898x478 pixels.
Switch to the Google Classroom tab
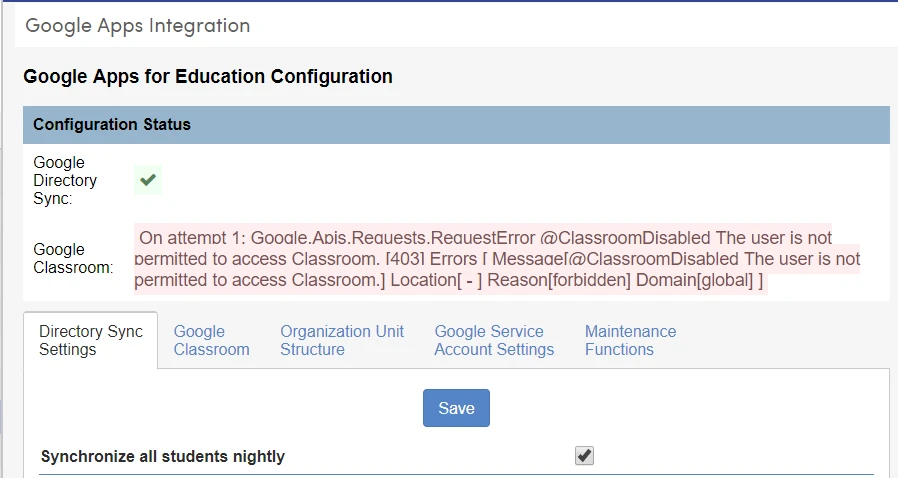tap(211, 340)
